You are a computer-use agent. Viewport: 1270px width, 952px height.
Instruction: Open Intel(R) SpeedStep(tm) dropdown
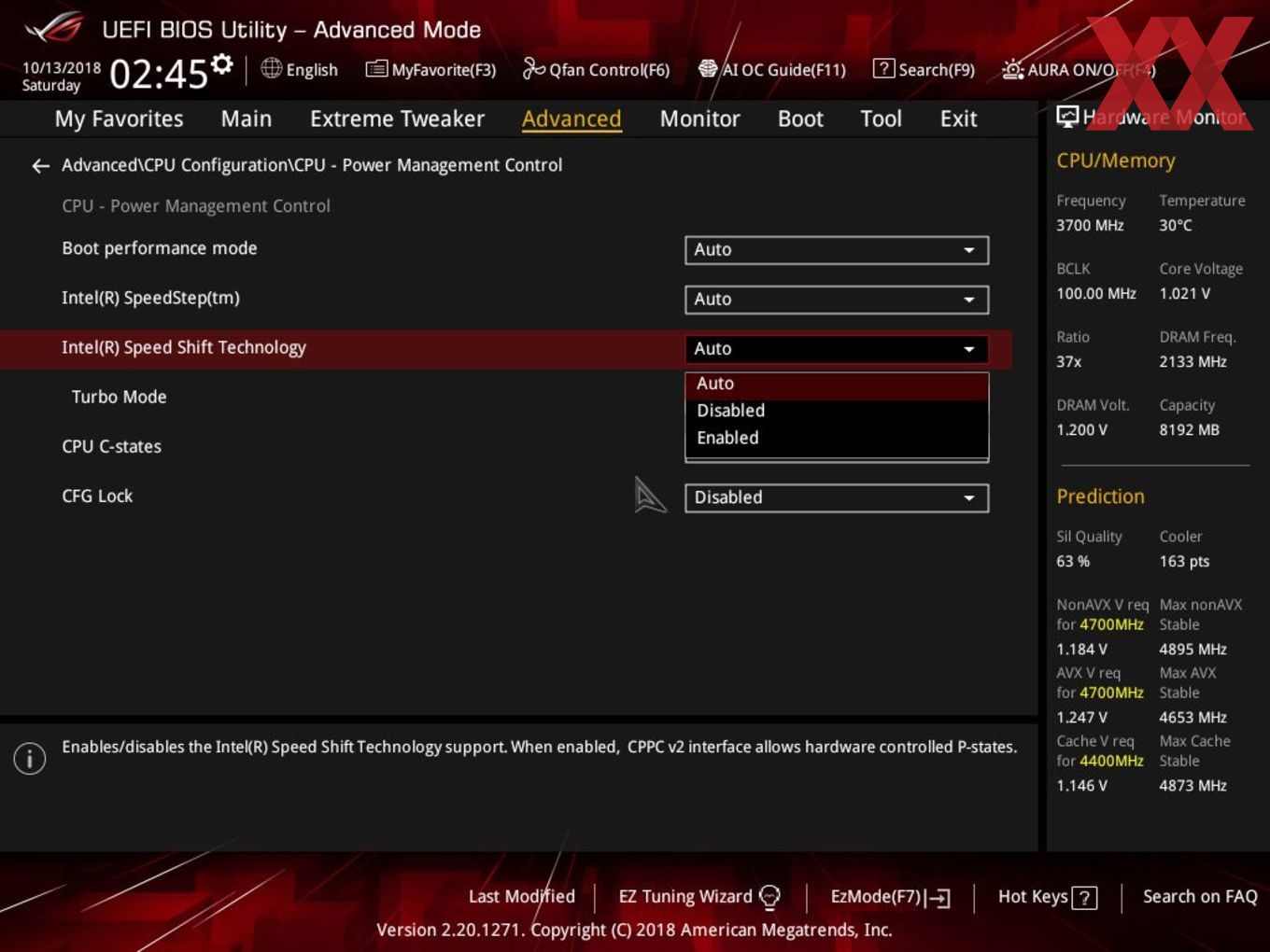[x=837, y=300]
